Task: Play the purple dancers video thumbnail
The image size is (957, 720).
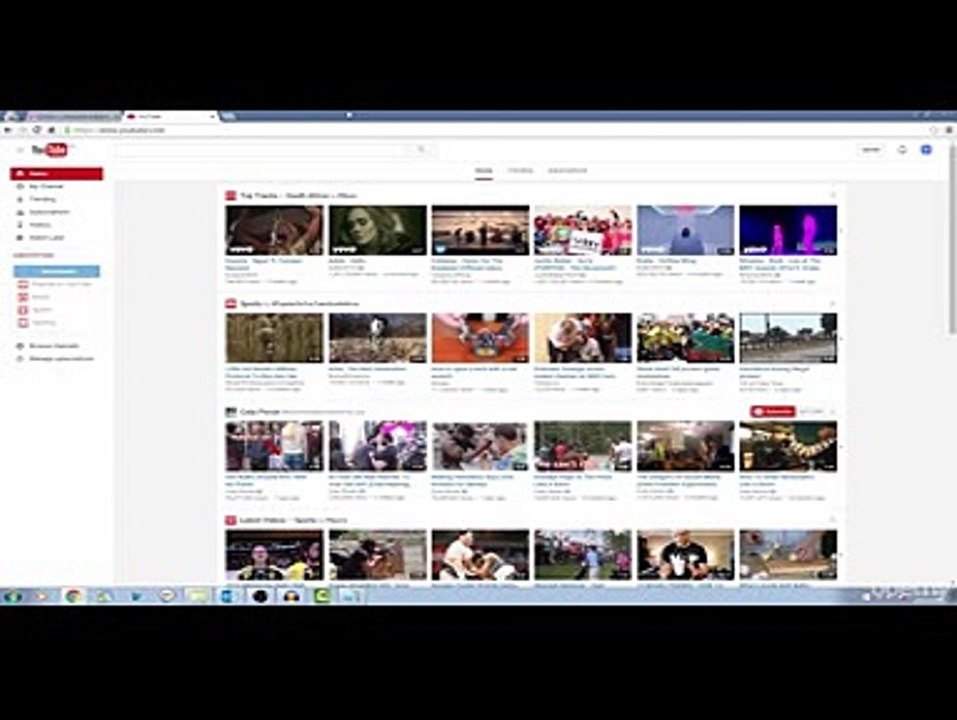Action: 788,230
